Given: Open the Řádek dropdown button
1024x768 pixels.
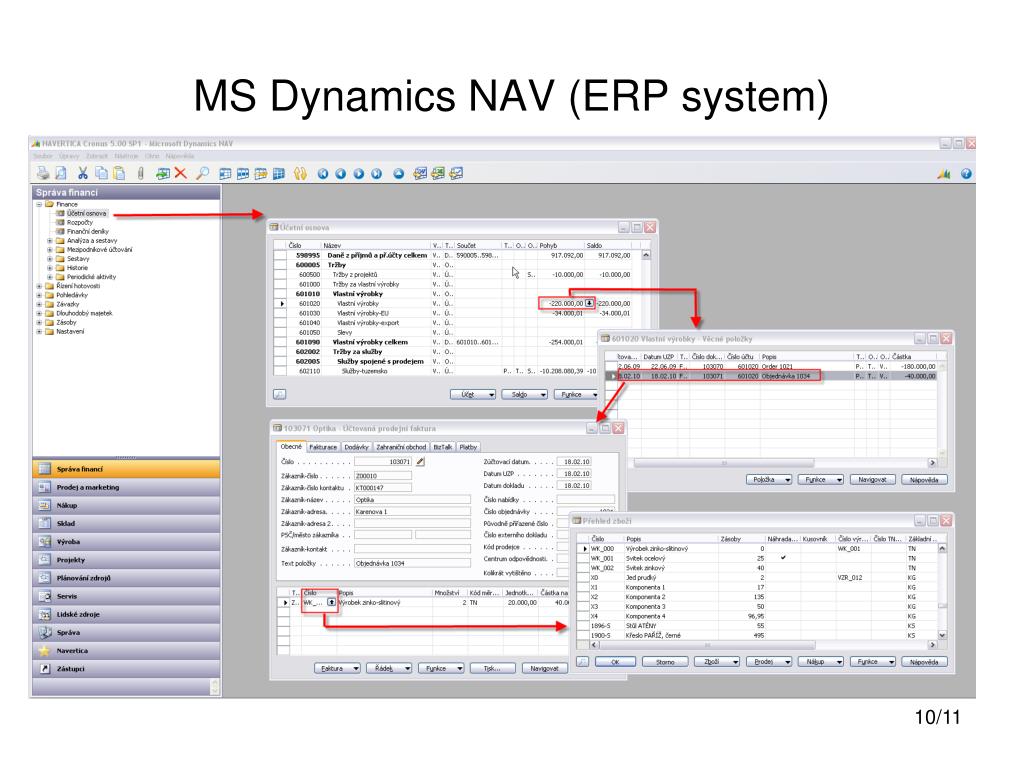Looking at the screenshot, I should coord(389,668).
